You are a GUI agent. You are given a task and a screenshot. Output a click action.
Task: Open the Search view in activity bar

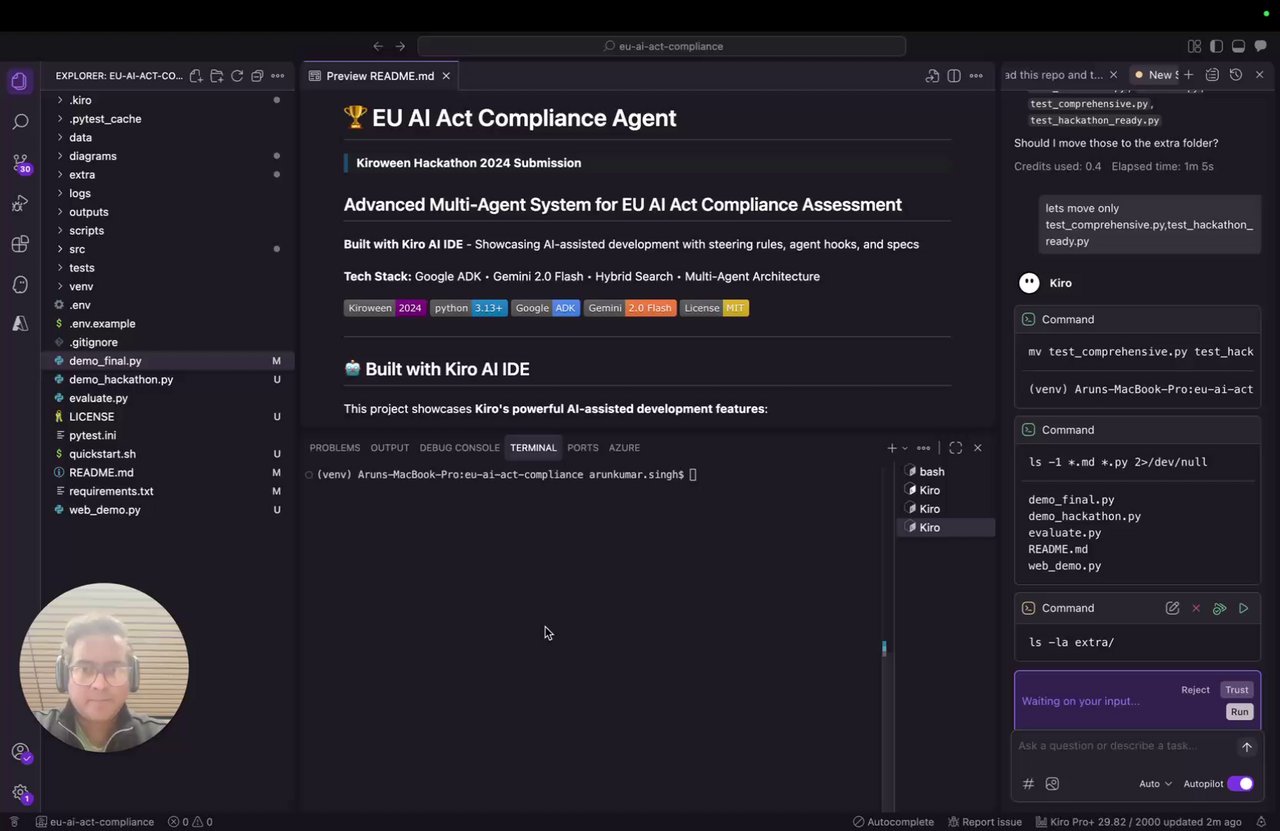coord(20,122)
